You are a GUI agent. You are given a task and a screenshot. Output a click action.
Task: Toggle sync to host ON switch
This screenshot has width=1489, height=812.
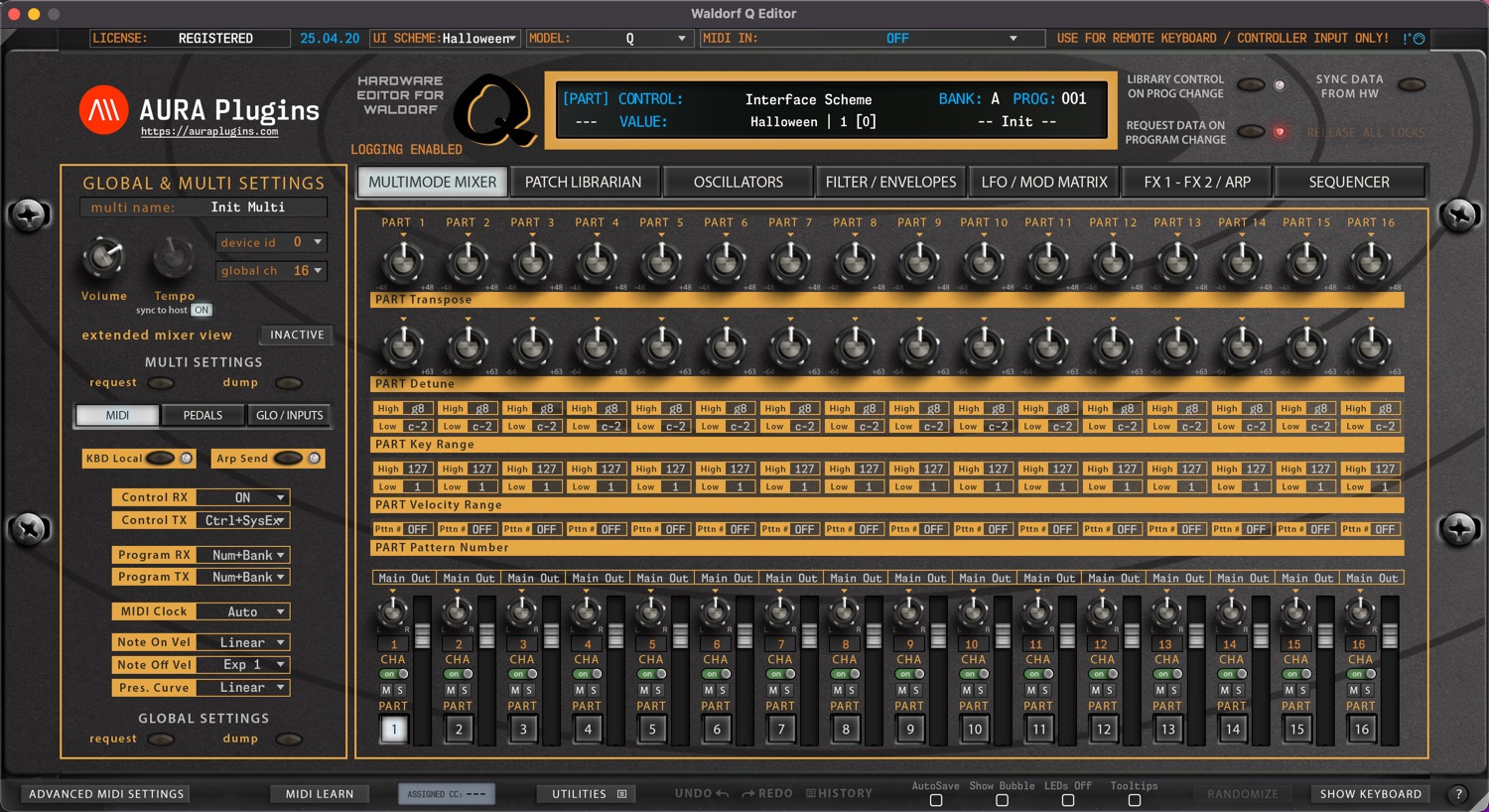pos(202,311)
